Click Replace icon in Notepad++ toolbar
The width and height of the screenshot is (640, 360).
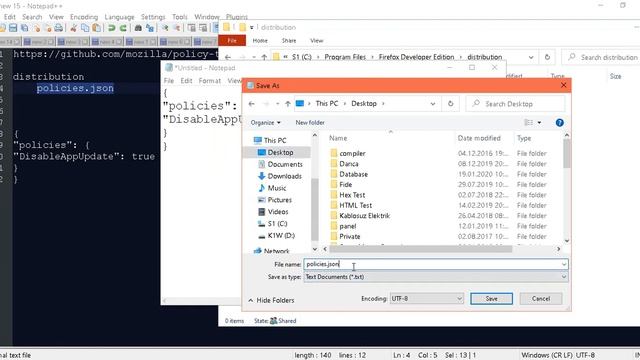(x=150, y=28)
